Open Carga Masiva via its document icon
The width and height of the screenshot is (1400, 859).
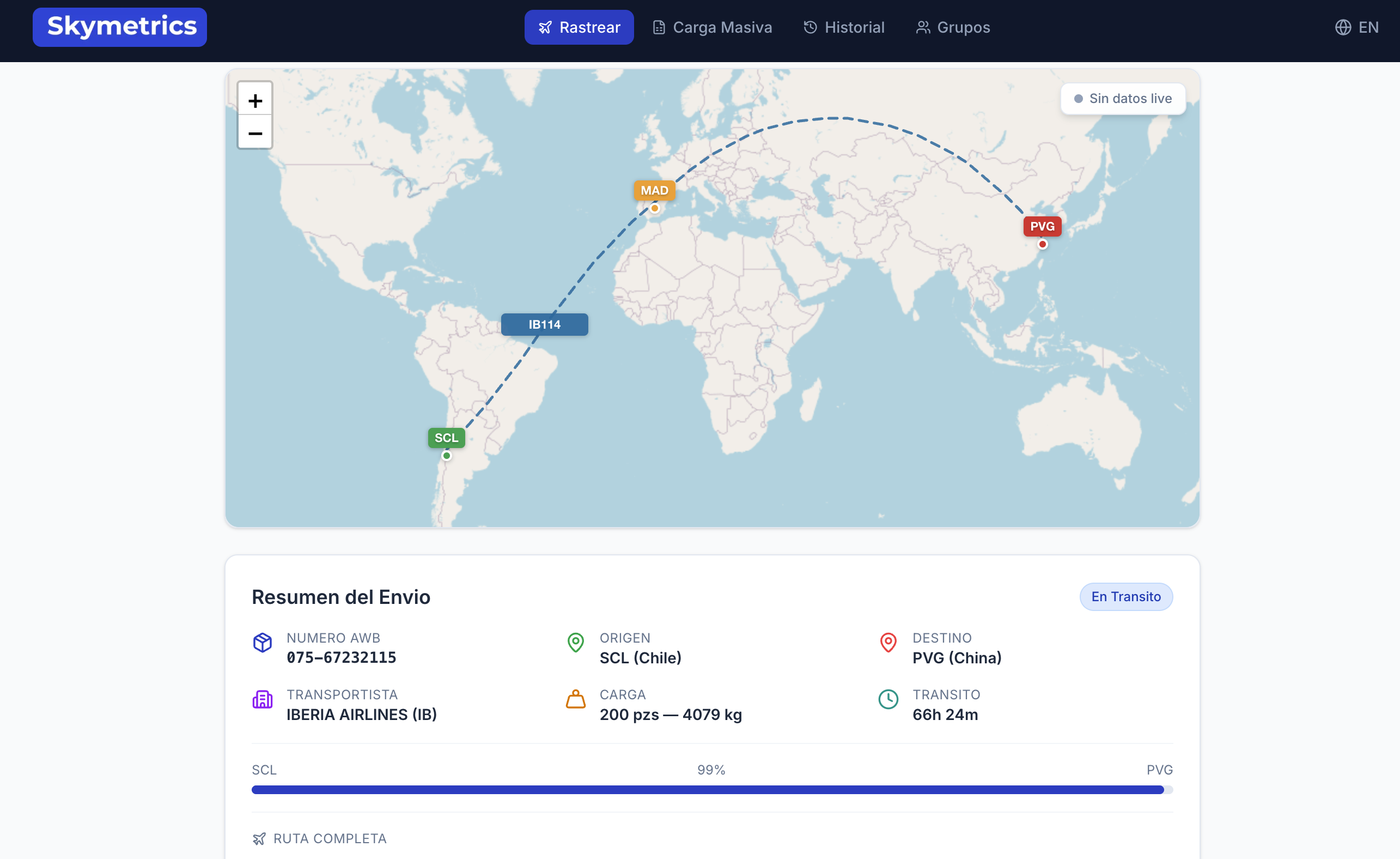pyautogui.click(x=659, y=26)
